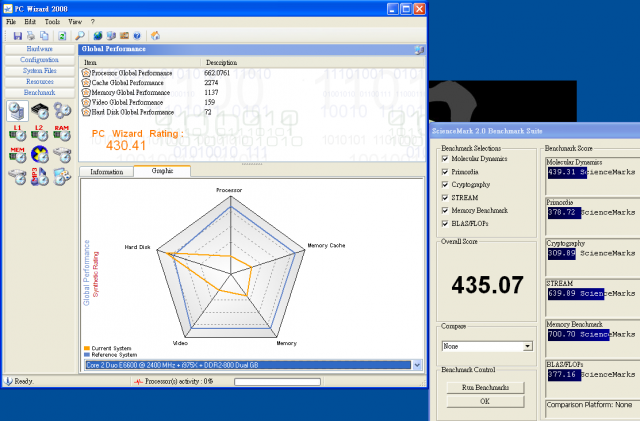Click the globe web toolbar icon
This screenshot has height=421, width=640.
point(98,36)
